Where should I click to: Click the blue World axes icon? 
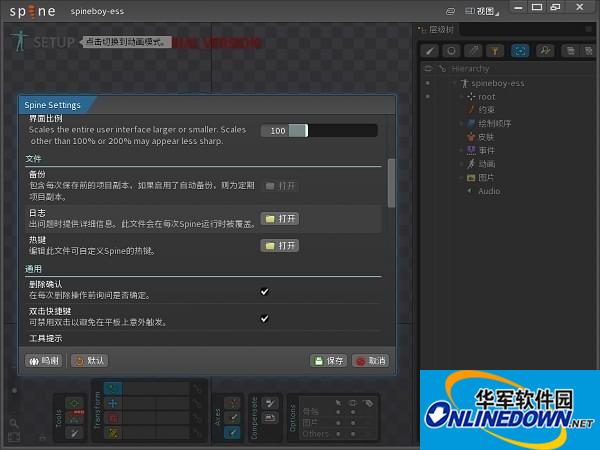tap(232, 433)
